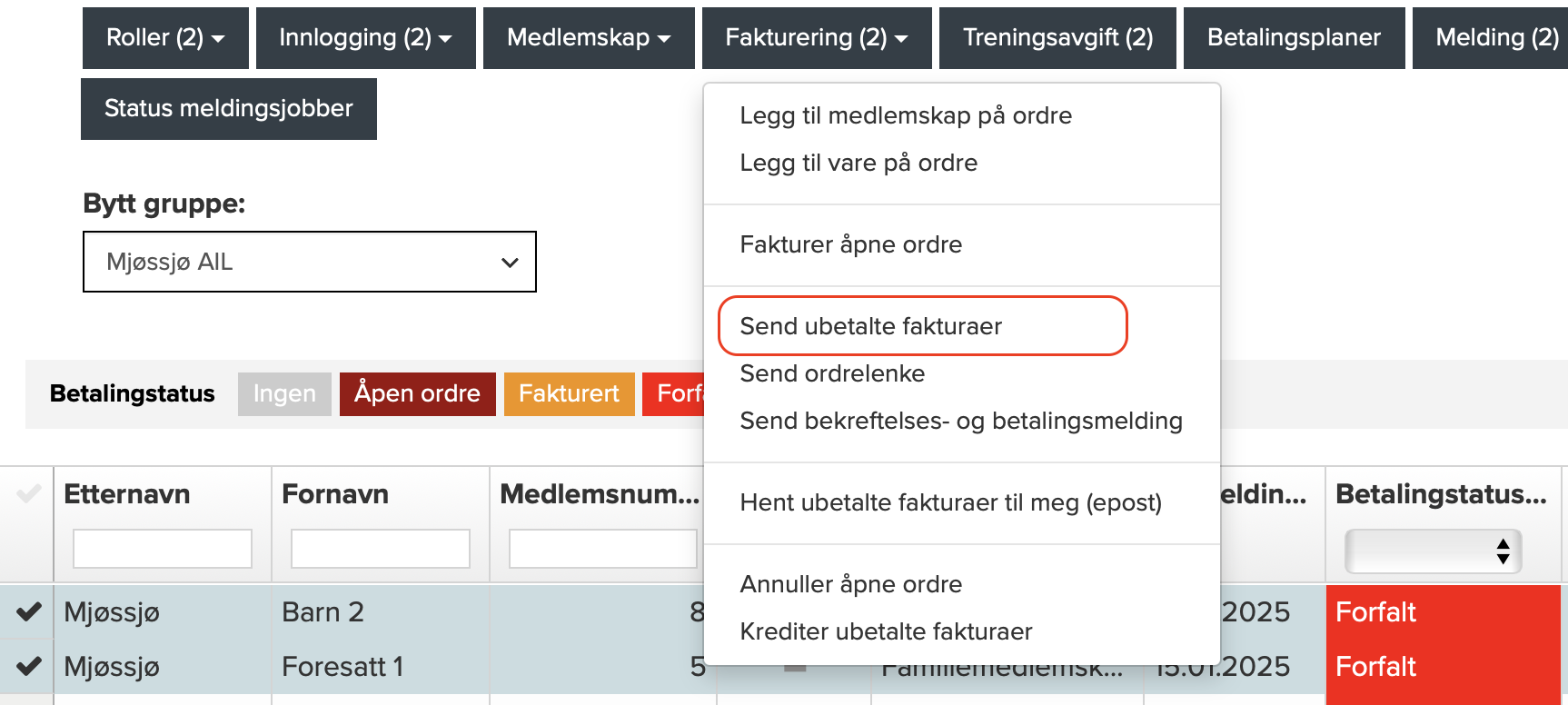Viewport: 1568px width, 705px height.
Task: Open the Innlogging (2) dropdown
Action: [x=366, y=38]
